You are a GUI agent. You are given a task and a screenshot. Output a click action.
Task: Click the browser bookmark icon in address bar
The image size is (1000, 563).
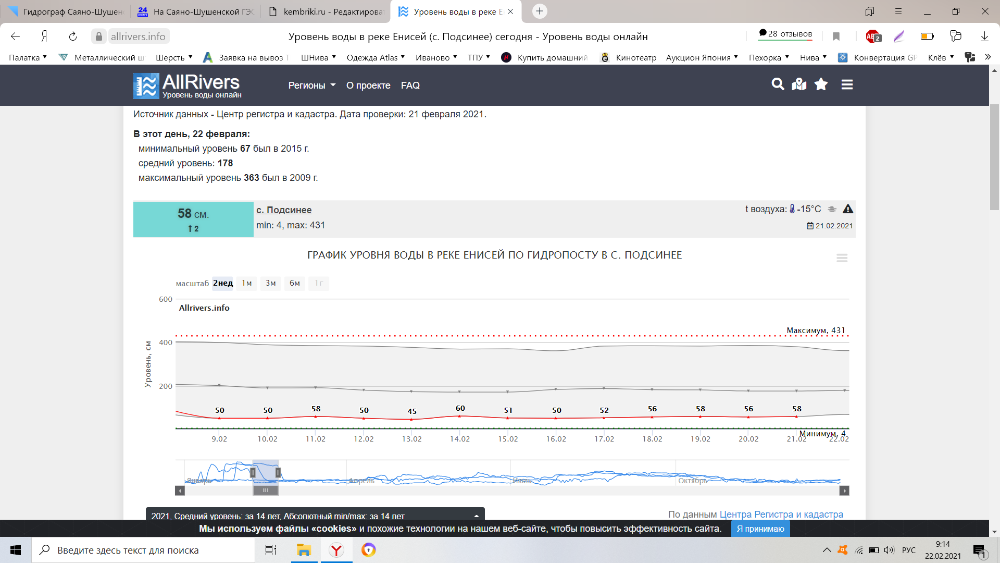coord(836,36)
